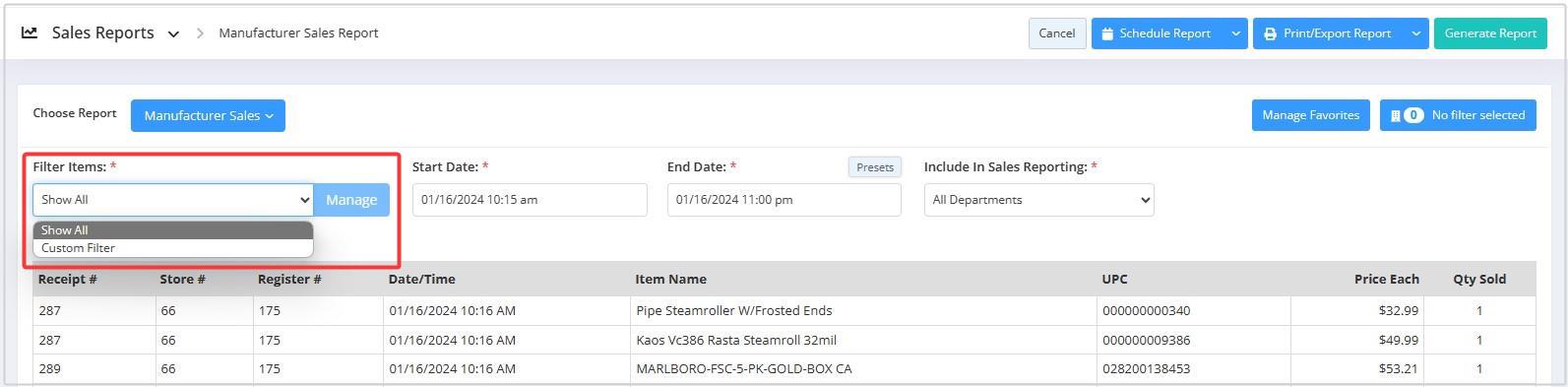Click the End Date input field
Image resolution: width=1568 pixels, height=387 pixels.
coord(784,200)
